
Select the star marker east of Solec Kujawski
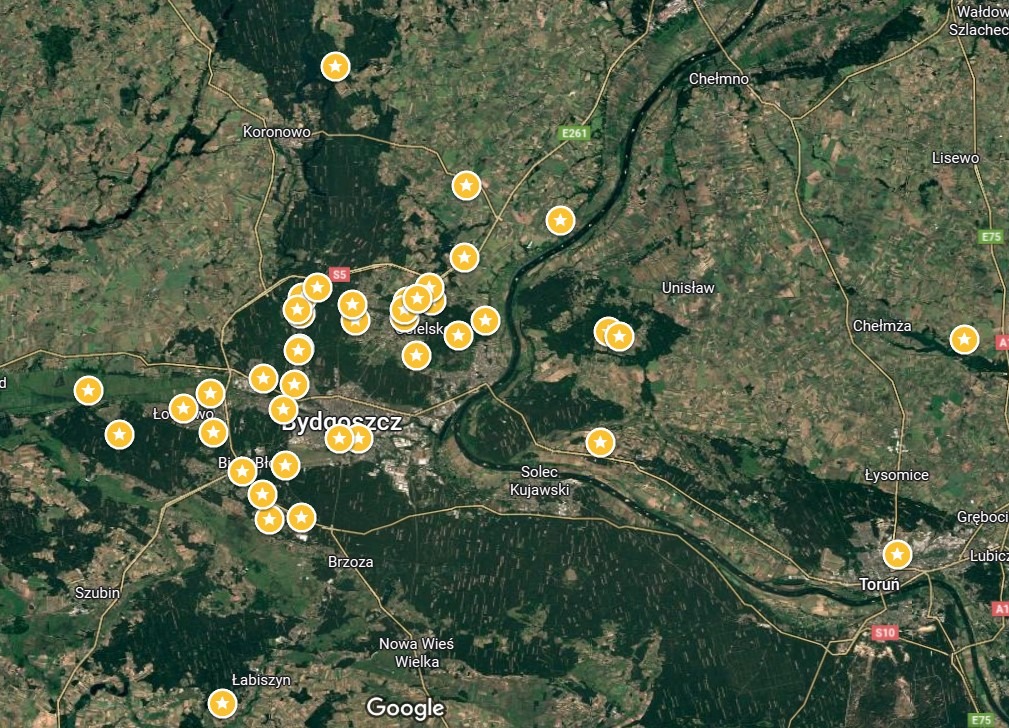[601, 440]
